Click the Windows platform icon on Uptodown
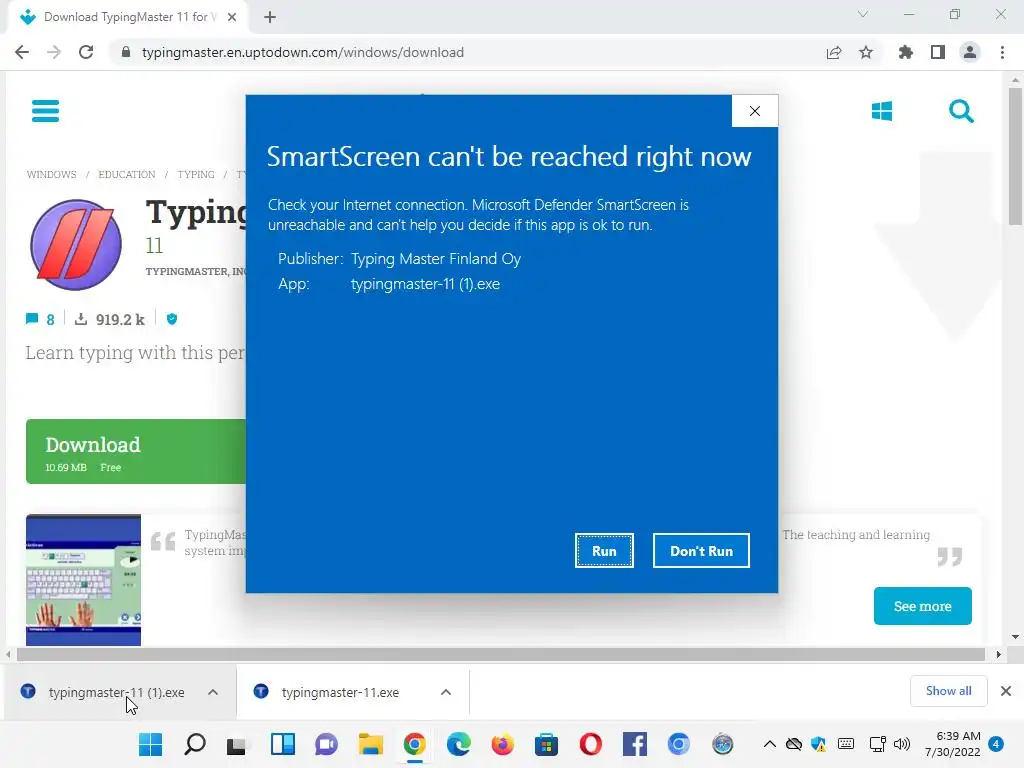 [x=882, y=111]
